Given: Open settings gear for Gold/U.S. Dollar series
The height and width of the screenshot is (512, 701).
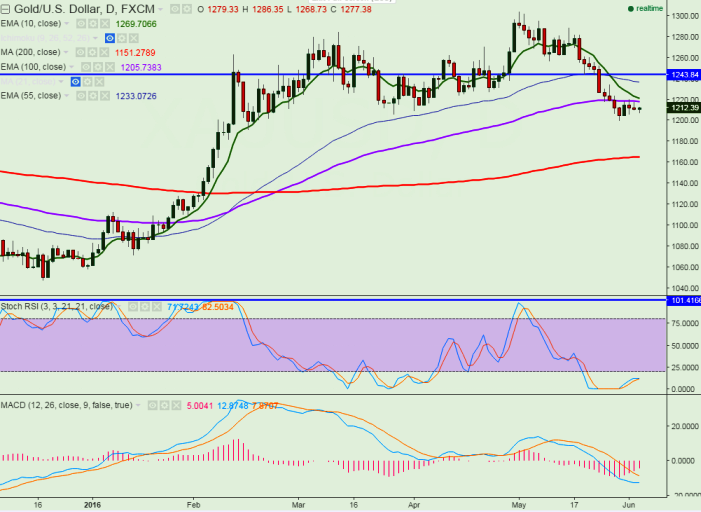Looking at the screenshot, I should tap(186, 9).
